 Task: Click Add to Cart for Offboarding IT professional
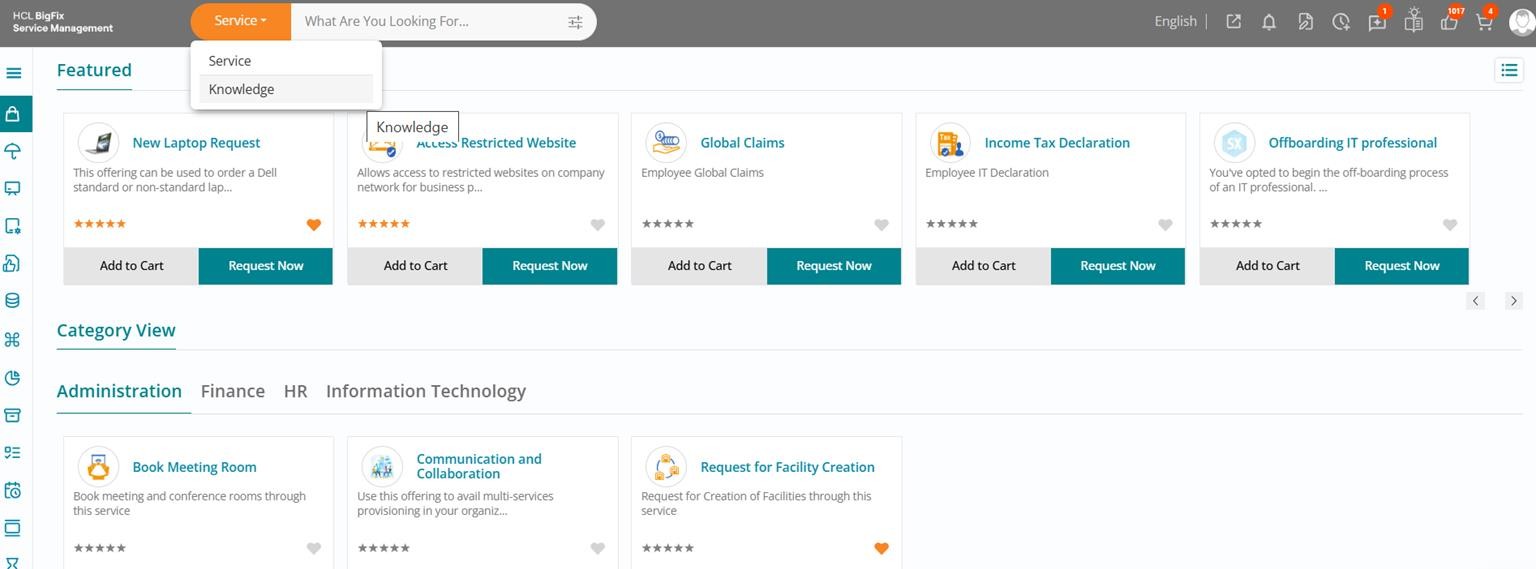point(1267,266)
